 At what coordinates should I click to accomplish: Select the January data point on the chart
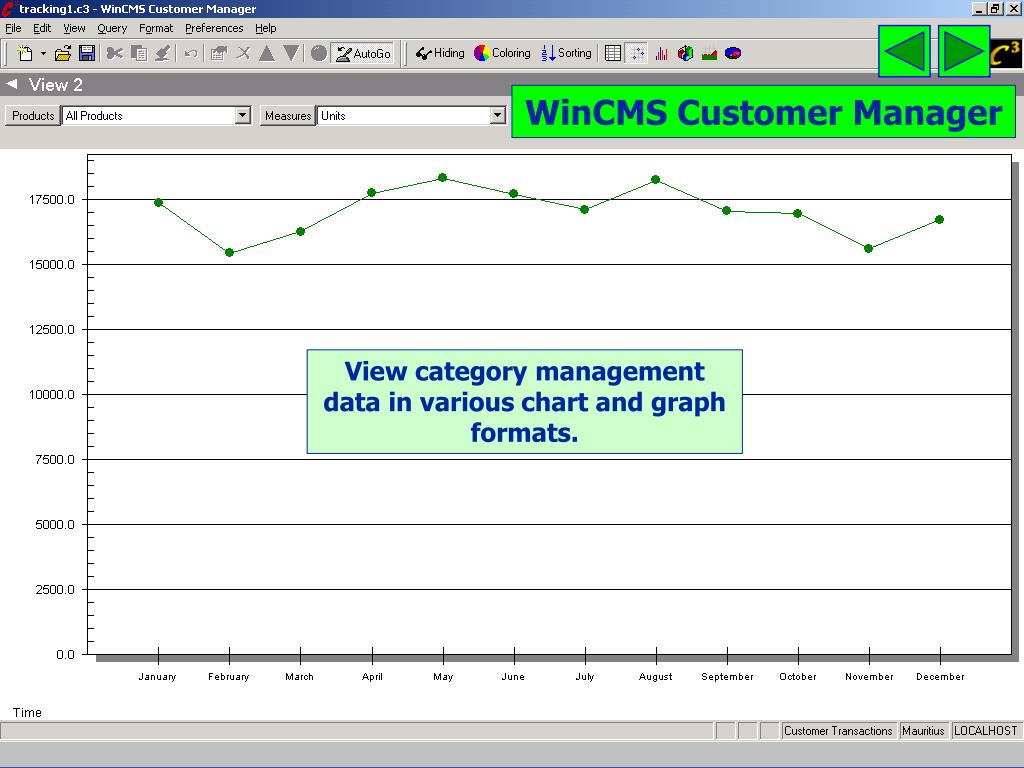click(158, 202)
